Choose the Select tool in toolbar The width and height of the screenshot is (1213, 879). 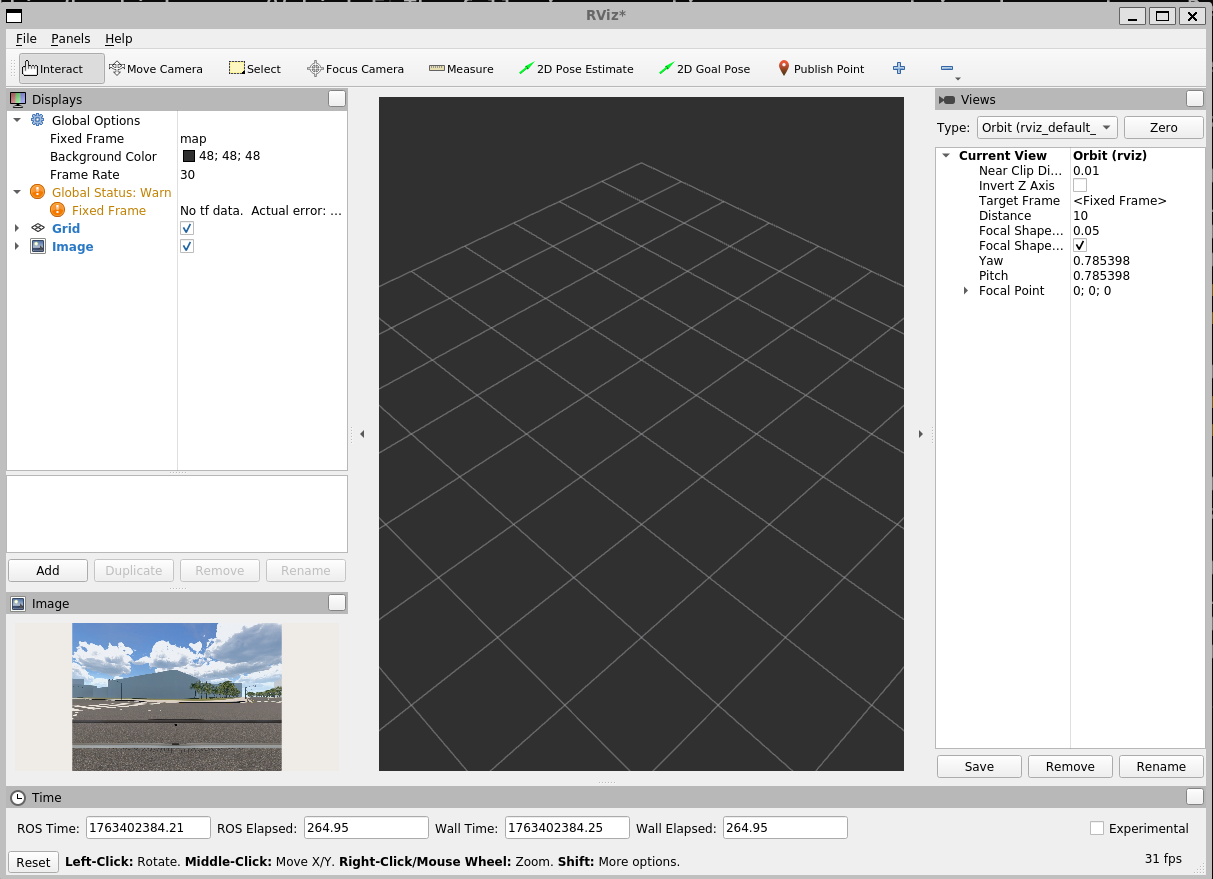[255, 69]
